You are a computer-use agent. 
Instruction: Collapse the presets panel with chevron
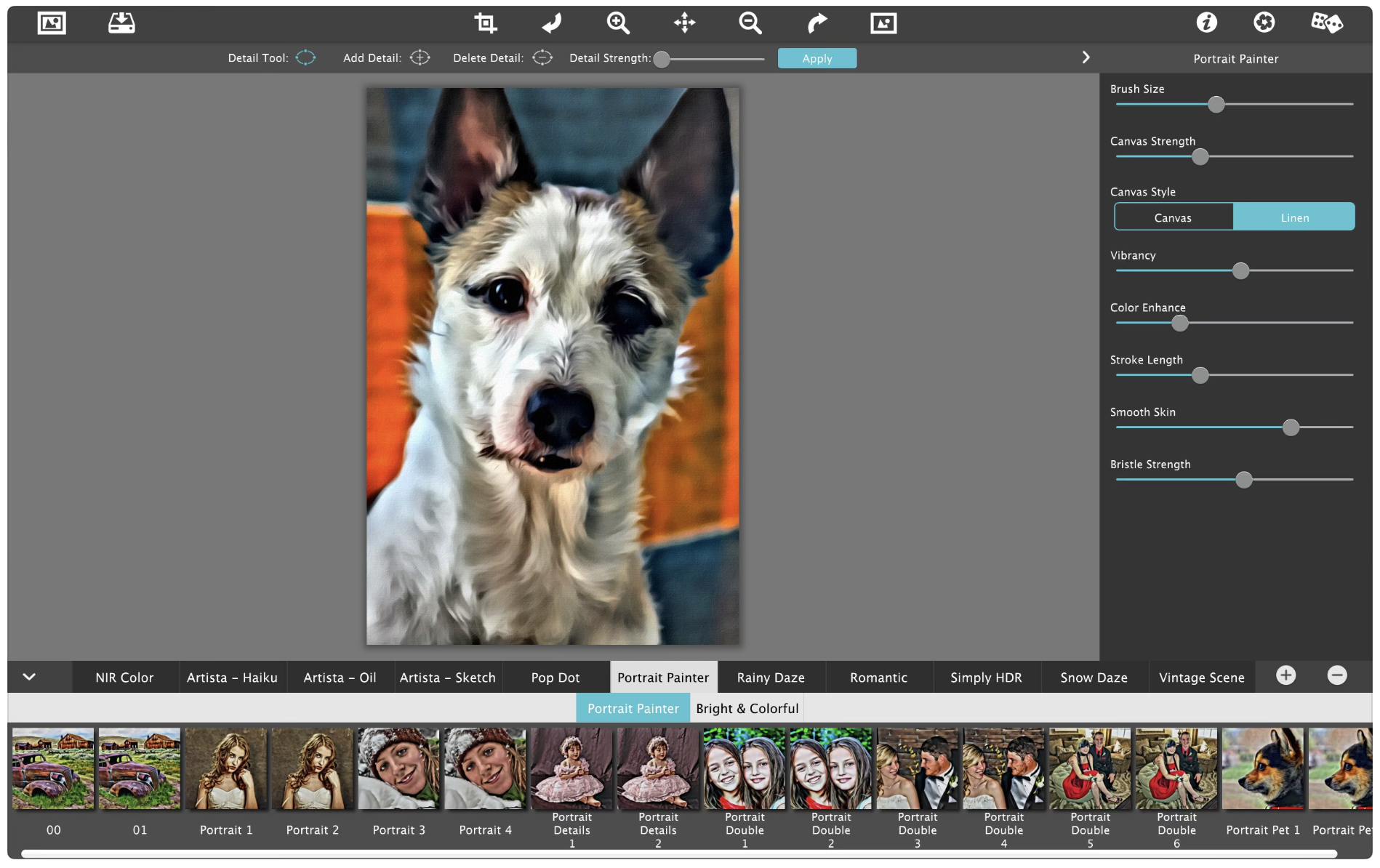coord(29,677)
